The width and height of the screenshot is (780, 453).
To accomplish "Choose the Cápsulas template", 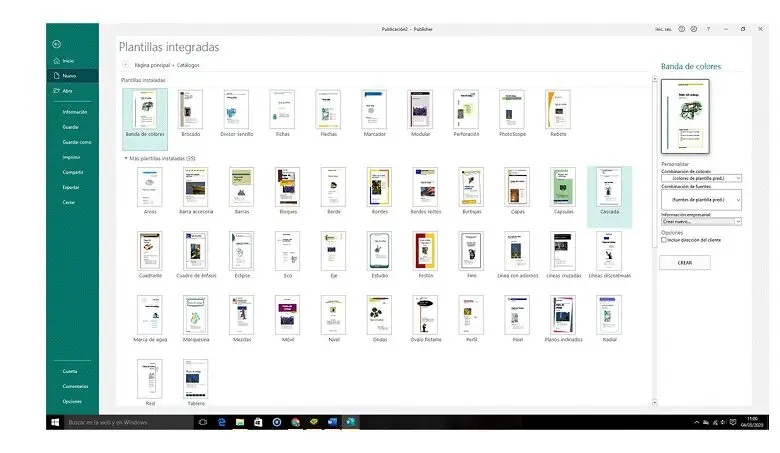I will pos(563,191).
